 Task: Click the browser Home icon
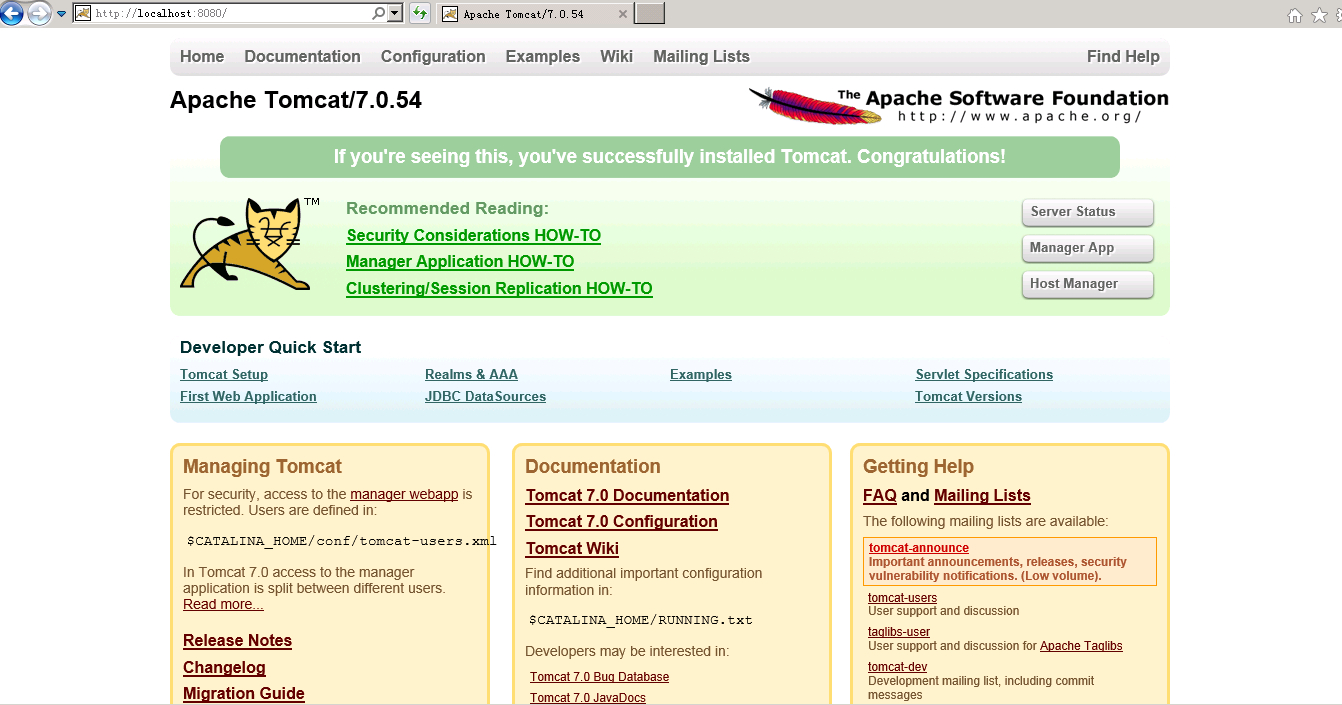pos(1295,15)
